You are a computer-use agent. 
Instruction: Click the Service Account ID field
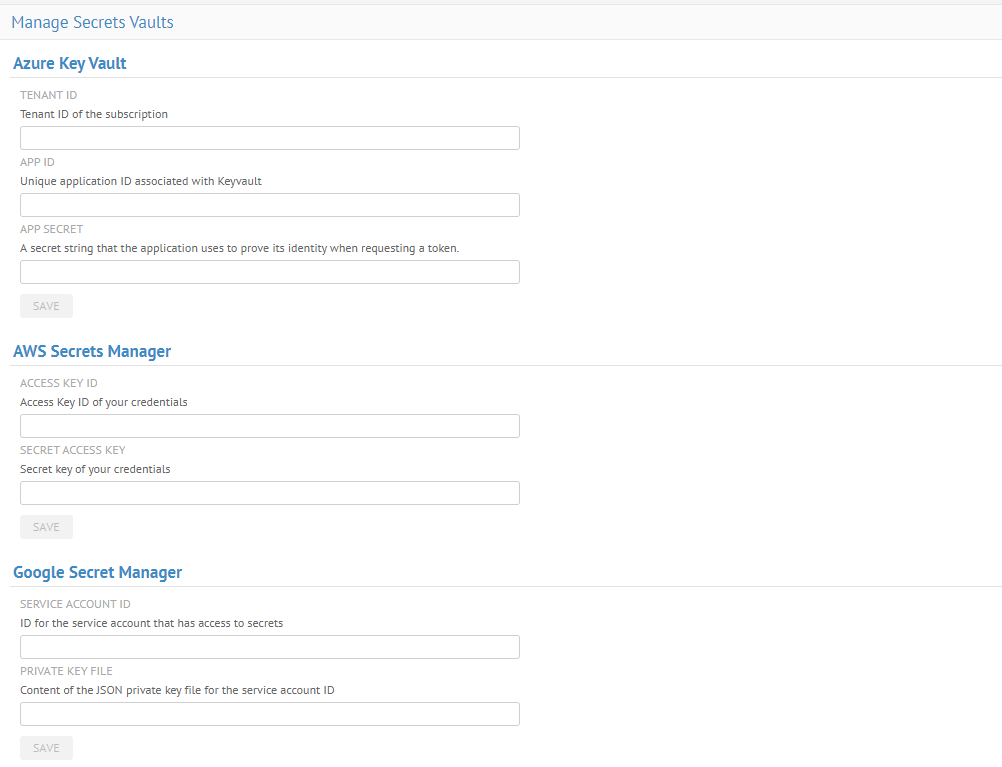click(x=270, y=647)
